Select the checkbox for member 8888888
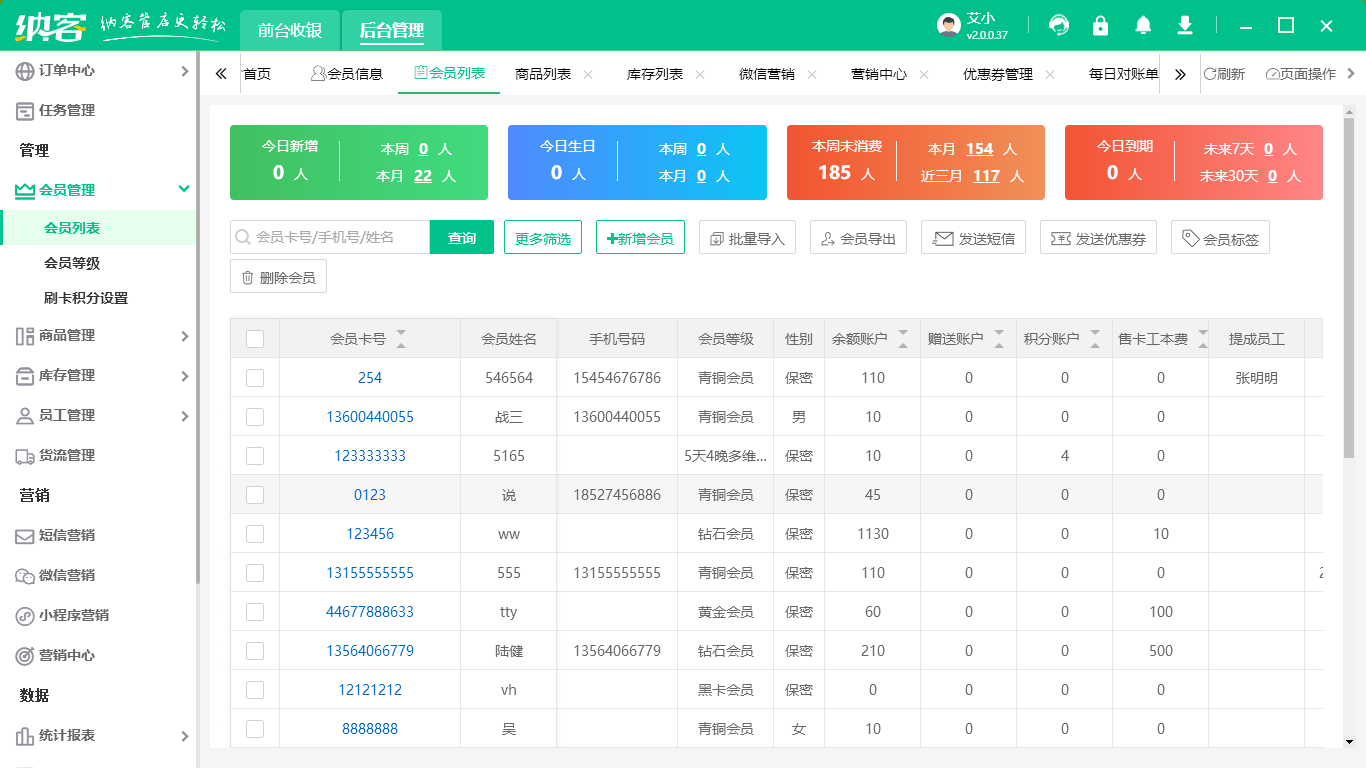The image size is (1366, 768). (255, 729)
